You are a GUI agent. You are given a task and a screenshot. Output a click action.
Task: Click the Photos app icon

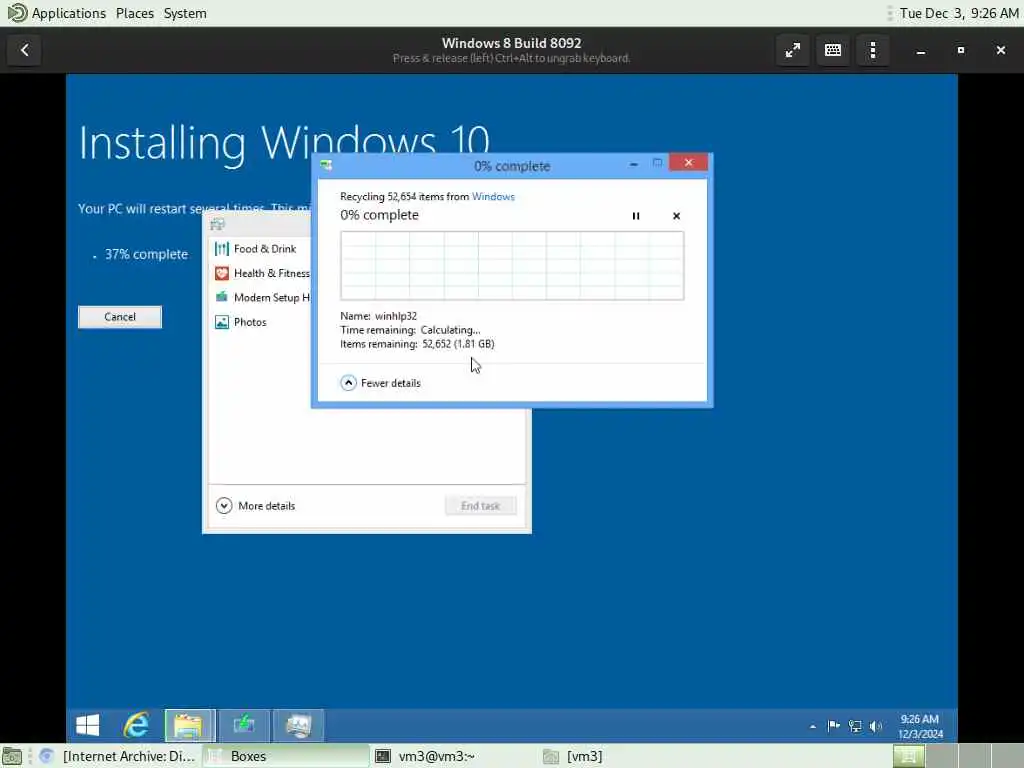point(222,322)
